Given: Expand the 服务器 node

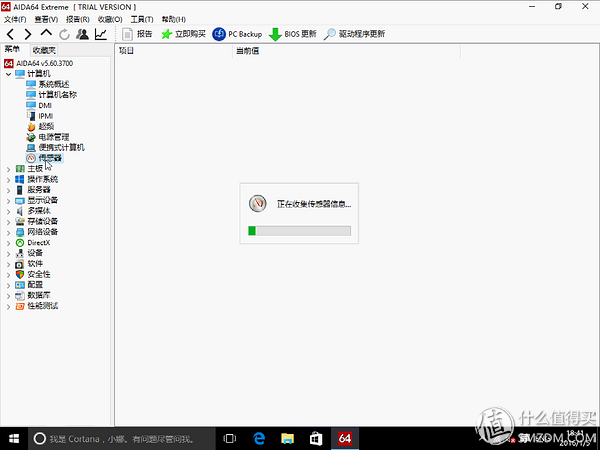Looking at the screenshot, I should point(8,190).
